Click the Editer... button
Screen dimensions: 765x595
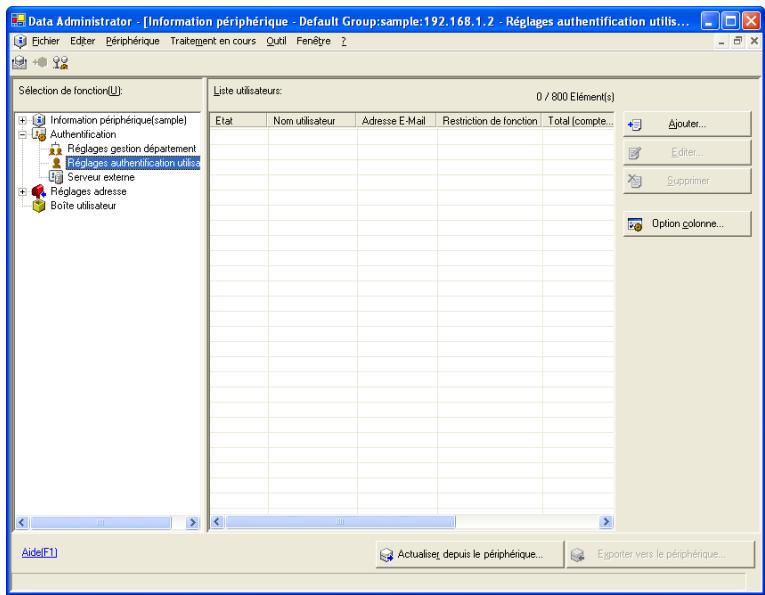(687, 153)
